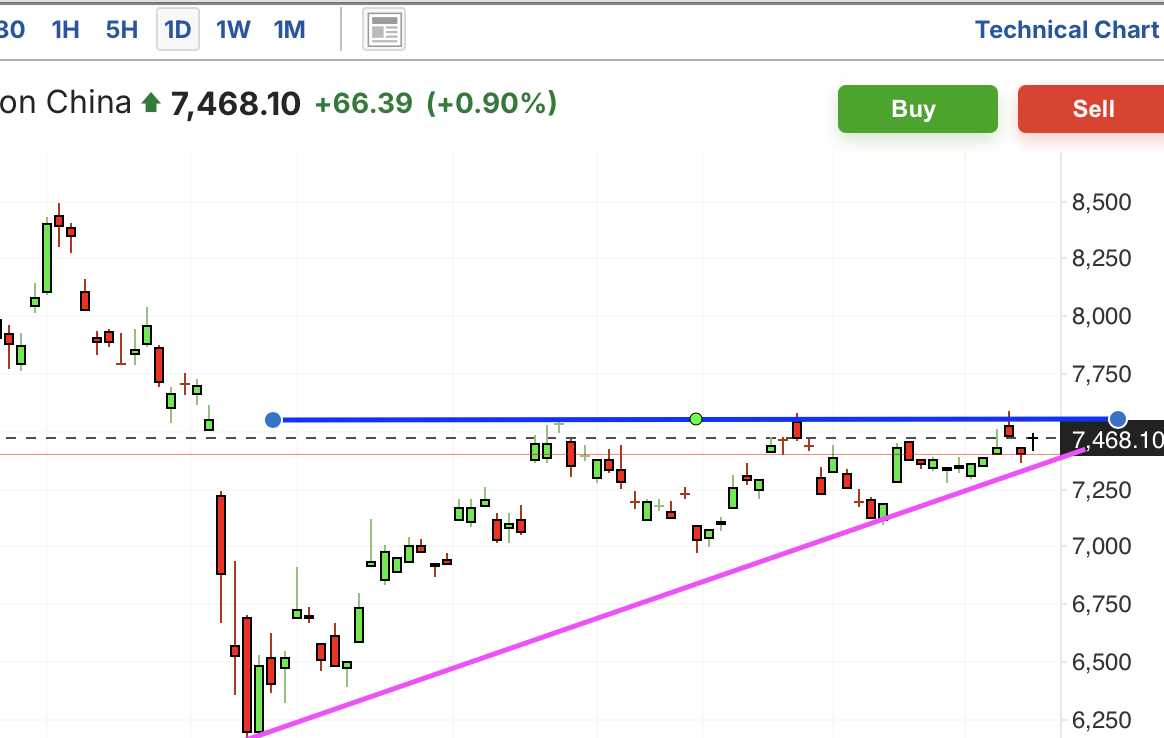Open the Technical Chart link
The height and width of the screenshot is (738, 1164).
1067,30
